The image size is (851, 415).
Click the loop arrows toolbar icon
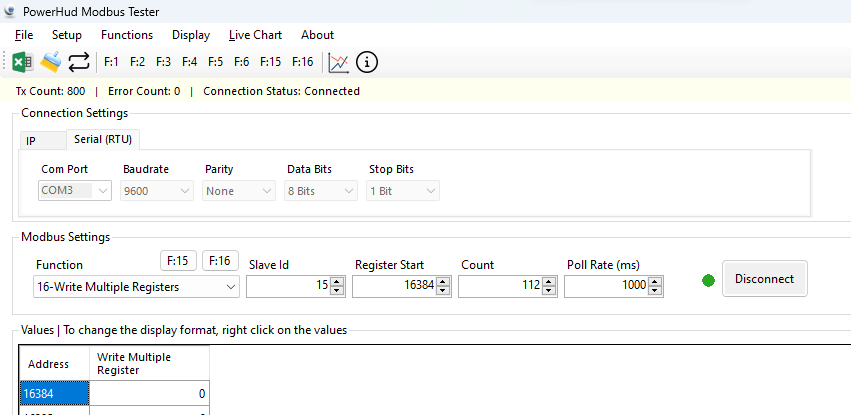[x=79, y=62]
